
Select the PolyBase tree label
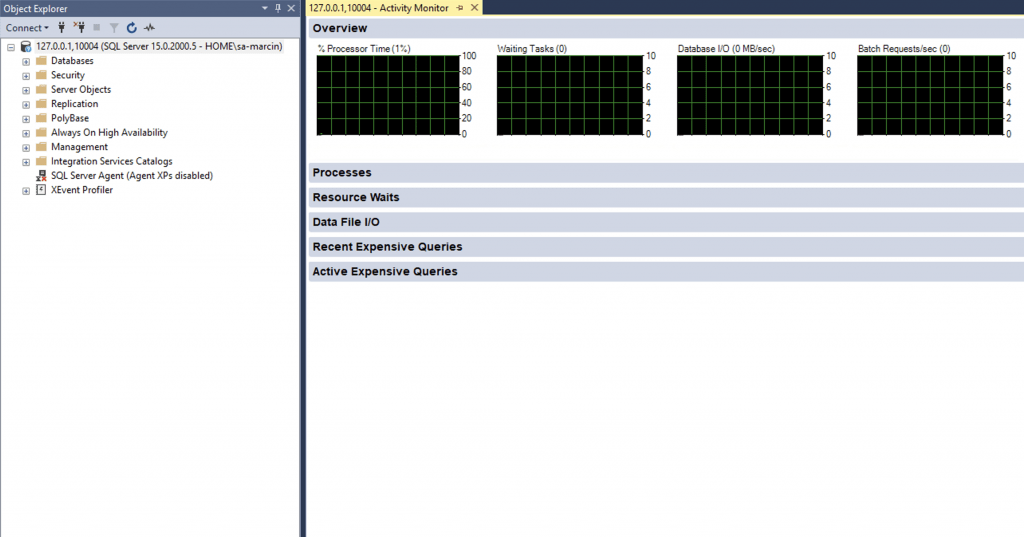point(70,118)
